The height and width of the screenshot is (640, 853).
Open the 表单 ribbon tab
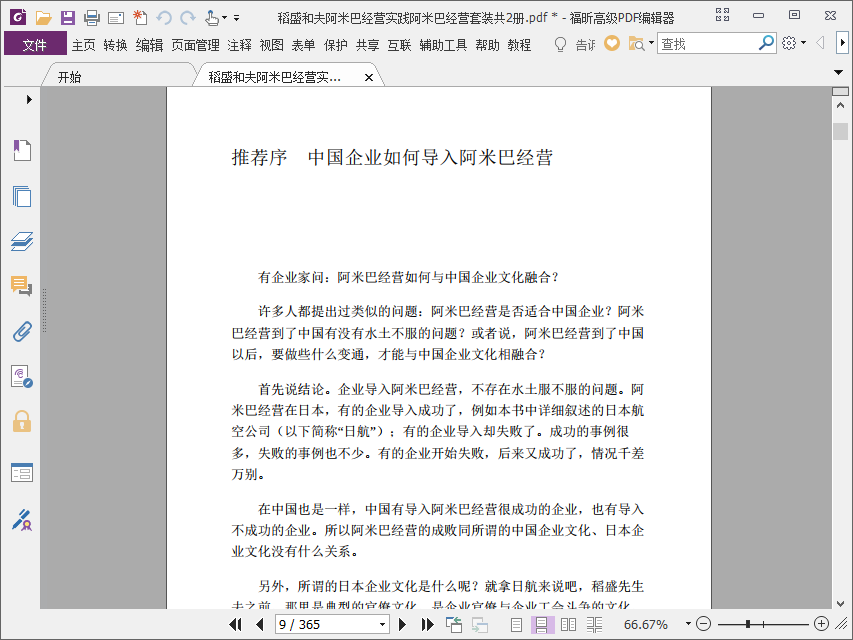[303, 45]
